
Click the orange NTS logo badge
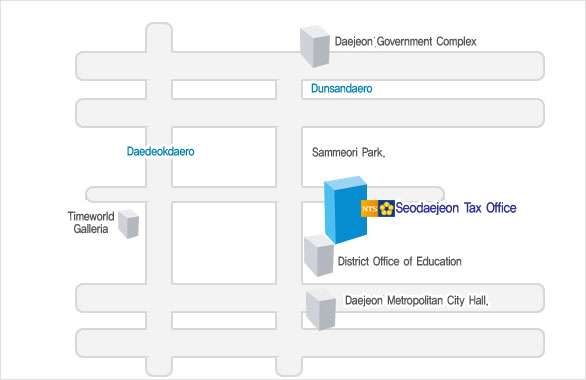click(x=369, y=208)
